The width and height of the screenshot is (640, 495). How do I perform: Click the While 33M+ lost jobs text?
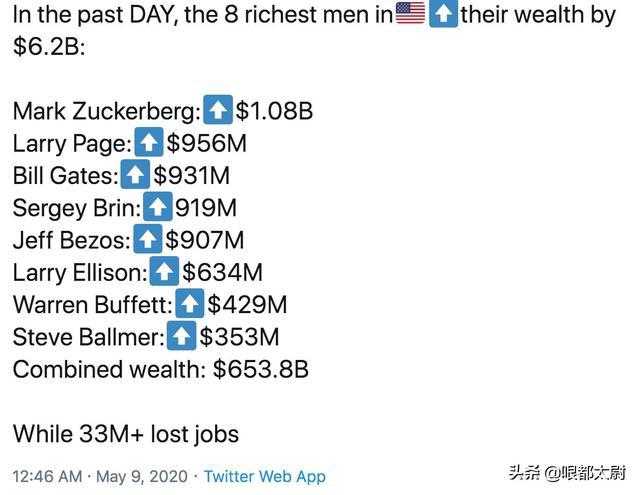(125, 433)
